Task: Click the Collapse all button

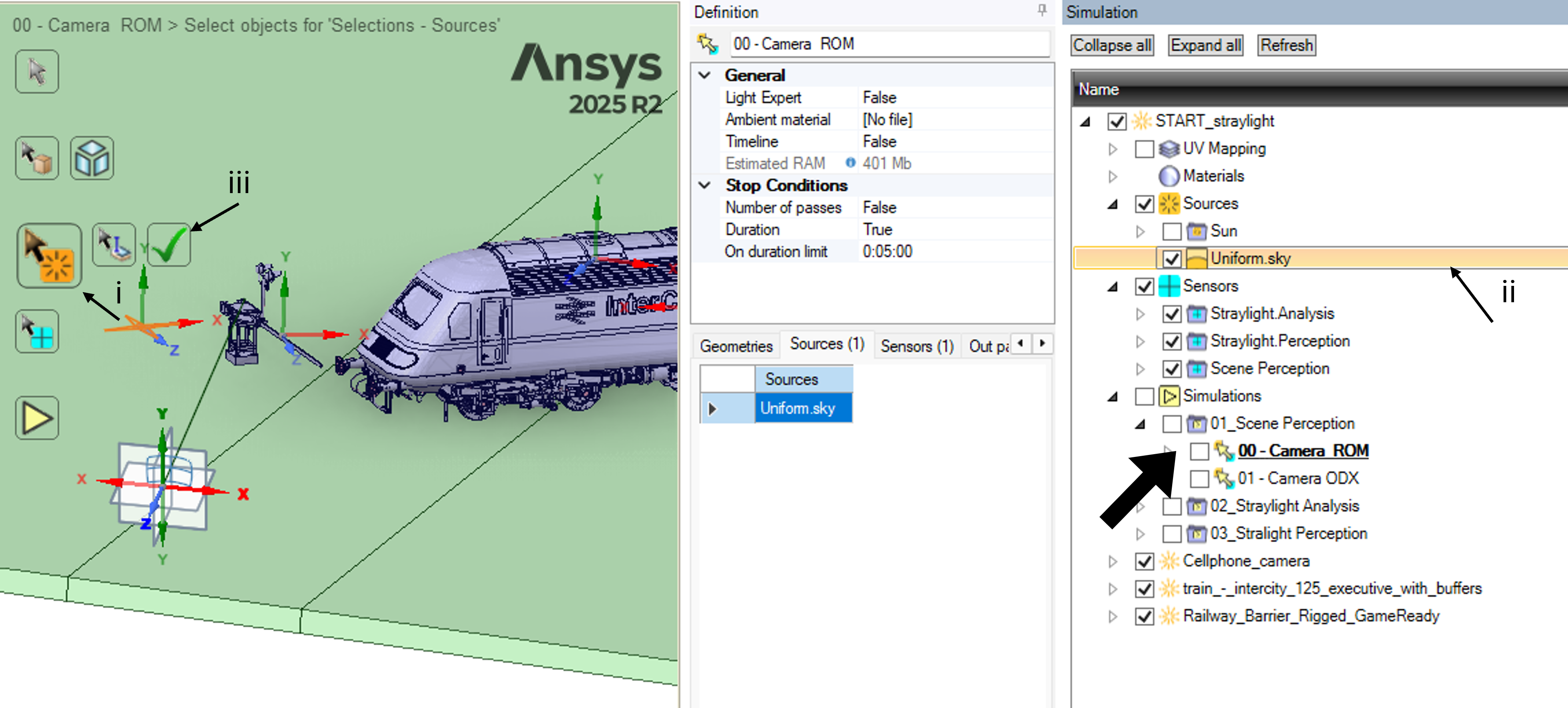Action: (1111, 45)
